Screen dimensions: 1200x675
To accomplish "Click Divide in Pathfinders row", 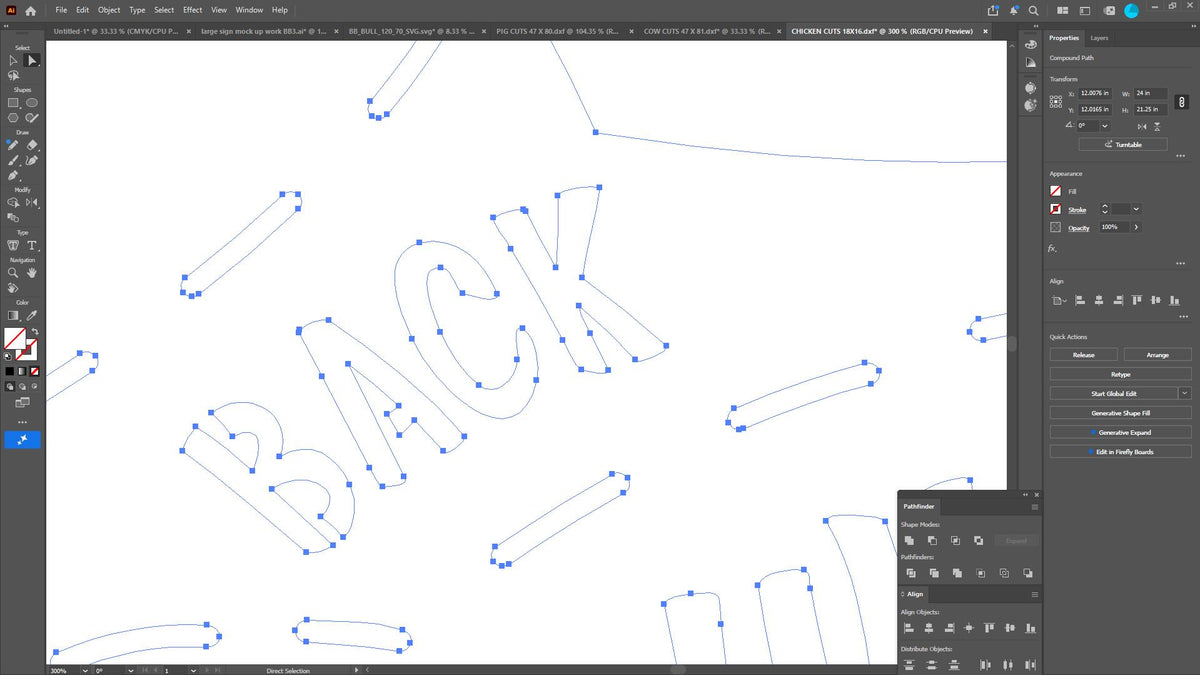I will point(911,573).
